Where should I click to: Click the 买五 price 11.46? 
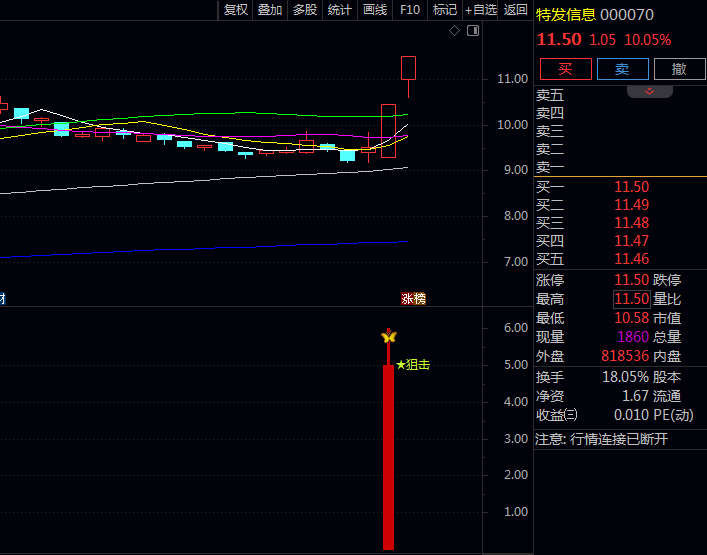(x=631, y=259)
